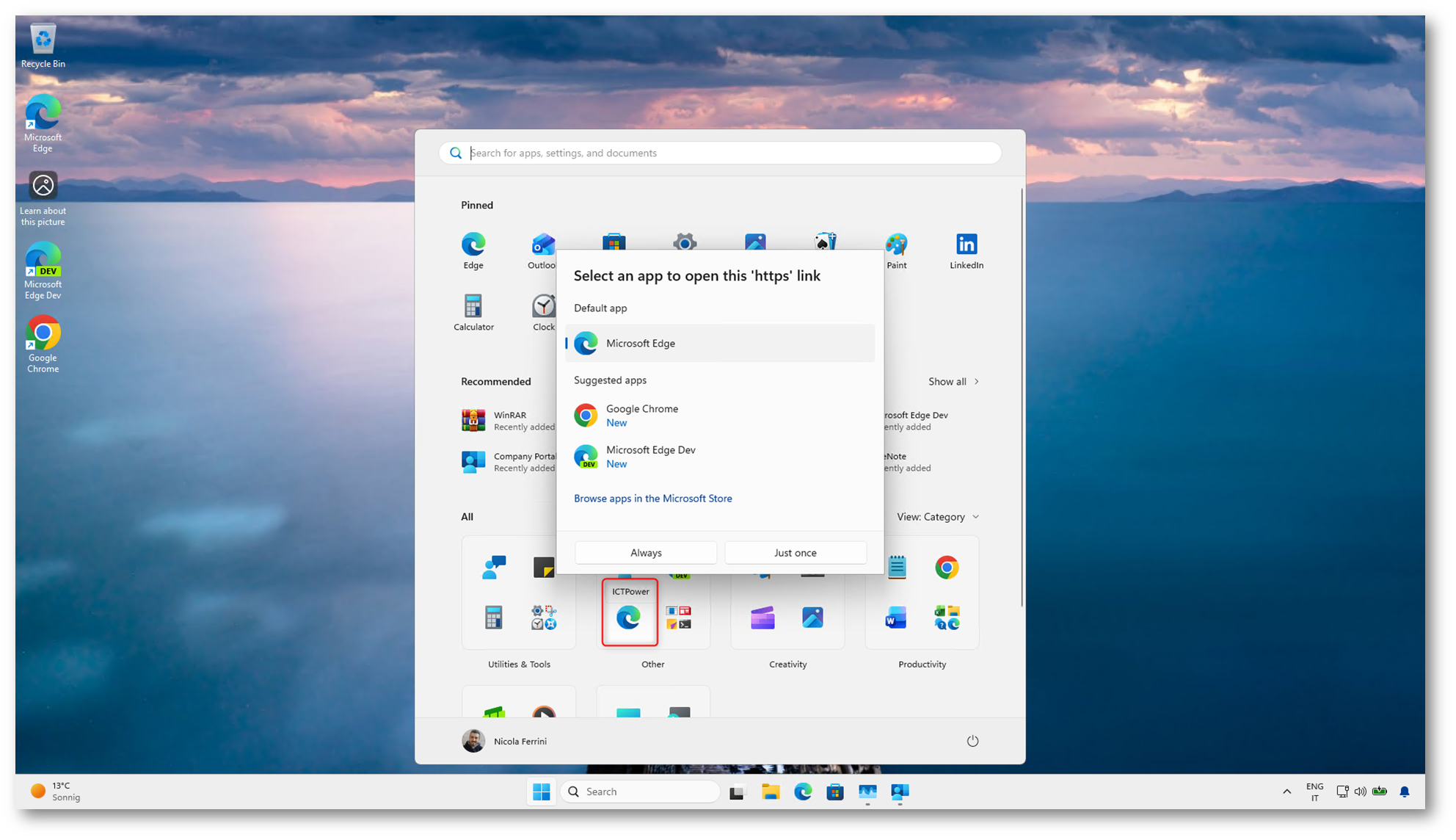Click the Just once button
The image size is (1456, 840).
point(795,552)
